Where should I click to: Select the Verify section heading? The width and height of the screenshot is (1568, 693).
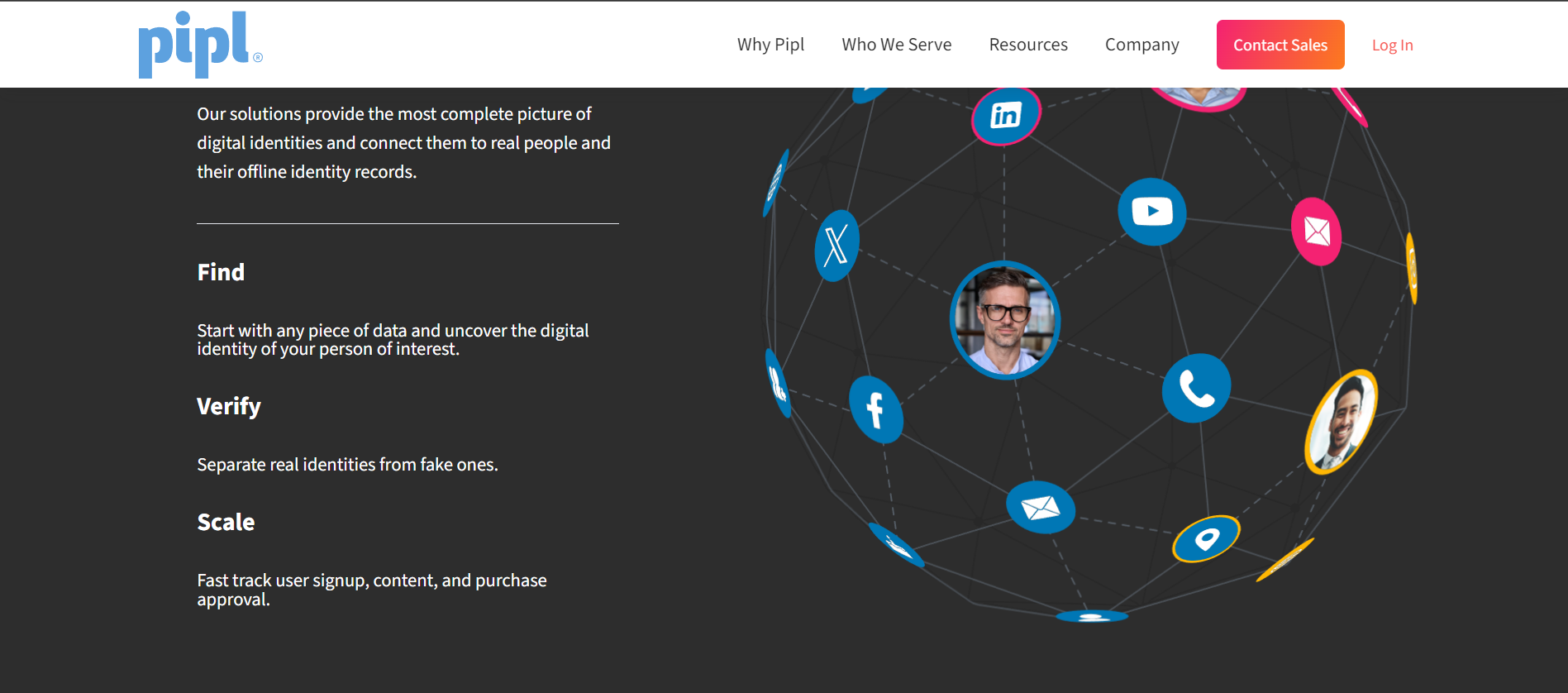229,406
